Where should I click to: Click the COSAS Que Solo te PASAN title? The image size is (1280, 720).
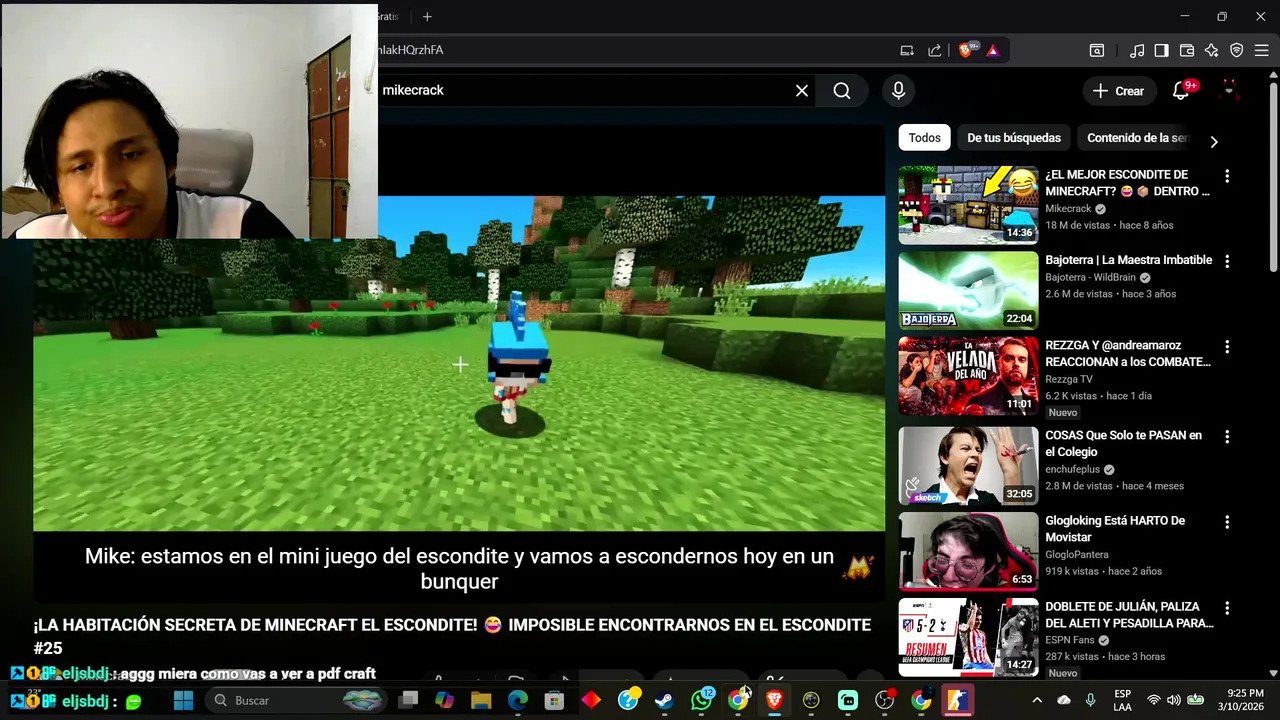pyautogui.click(x=1123, y=444)
